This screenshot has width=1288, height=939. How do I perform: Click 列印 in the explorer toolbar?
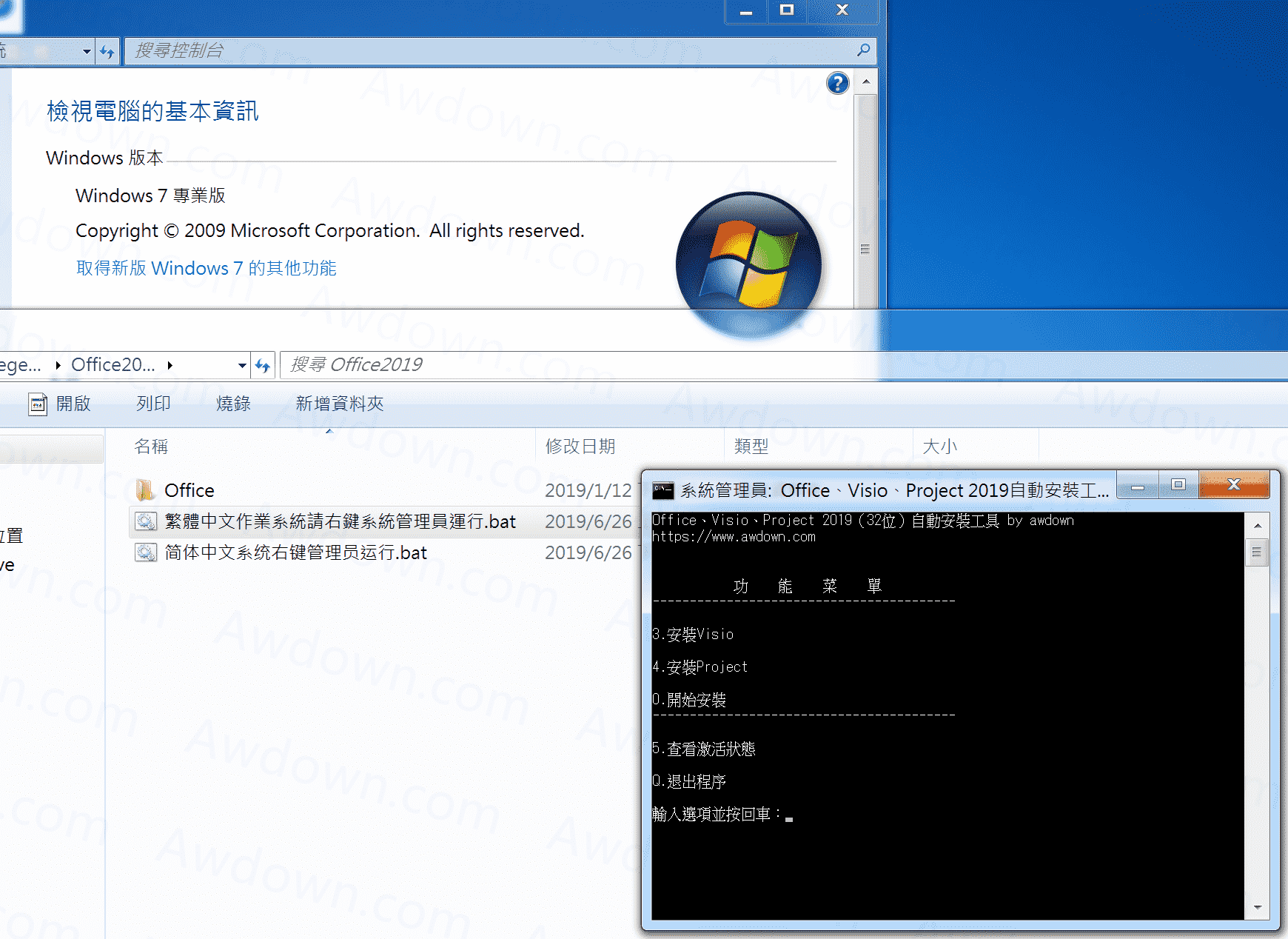point(153,404)
